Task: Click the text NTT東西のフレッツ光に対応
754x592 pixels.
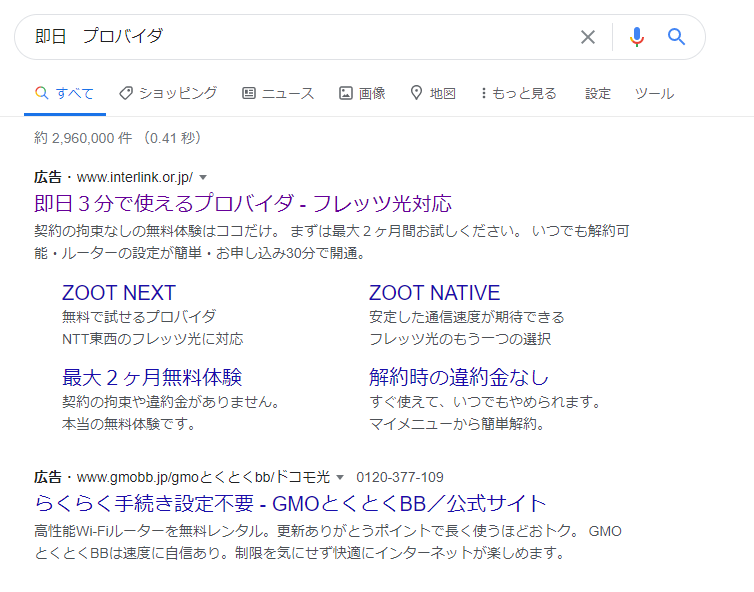Action: coord(152,339)
